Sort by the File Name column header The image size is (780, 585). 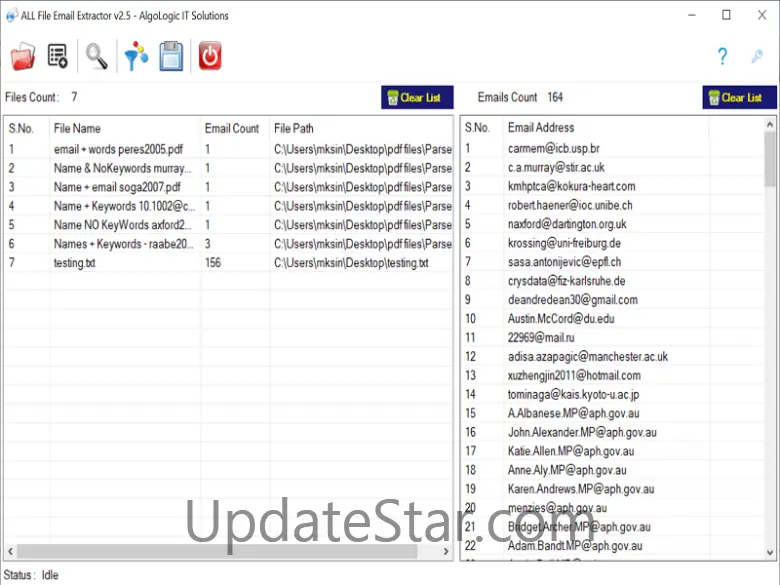77,128
